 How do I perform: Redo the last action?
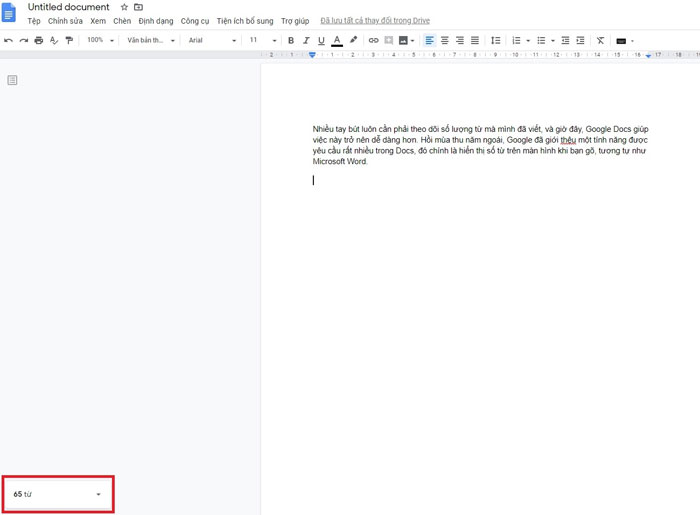click(24, 41)
